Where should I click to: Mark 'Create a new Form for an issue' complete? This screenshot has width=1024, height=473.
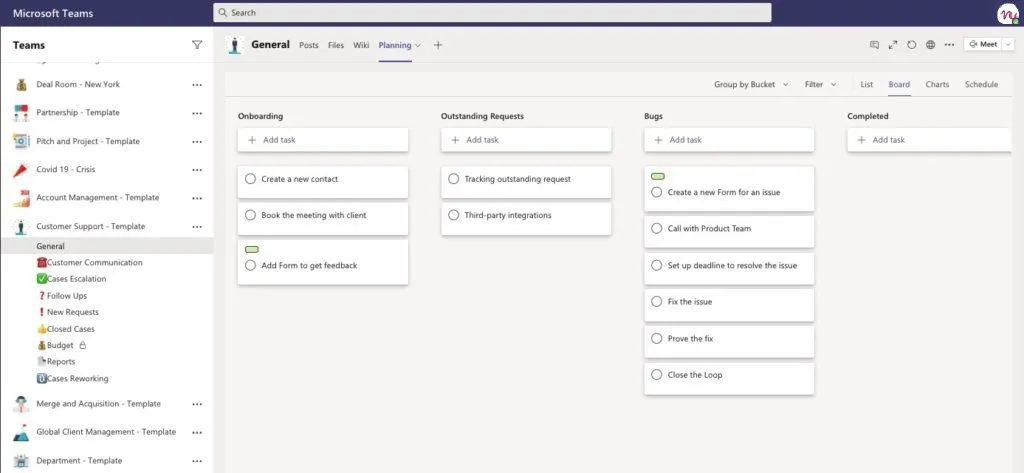pyautogui.click(x=656, y=192)
